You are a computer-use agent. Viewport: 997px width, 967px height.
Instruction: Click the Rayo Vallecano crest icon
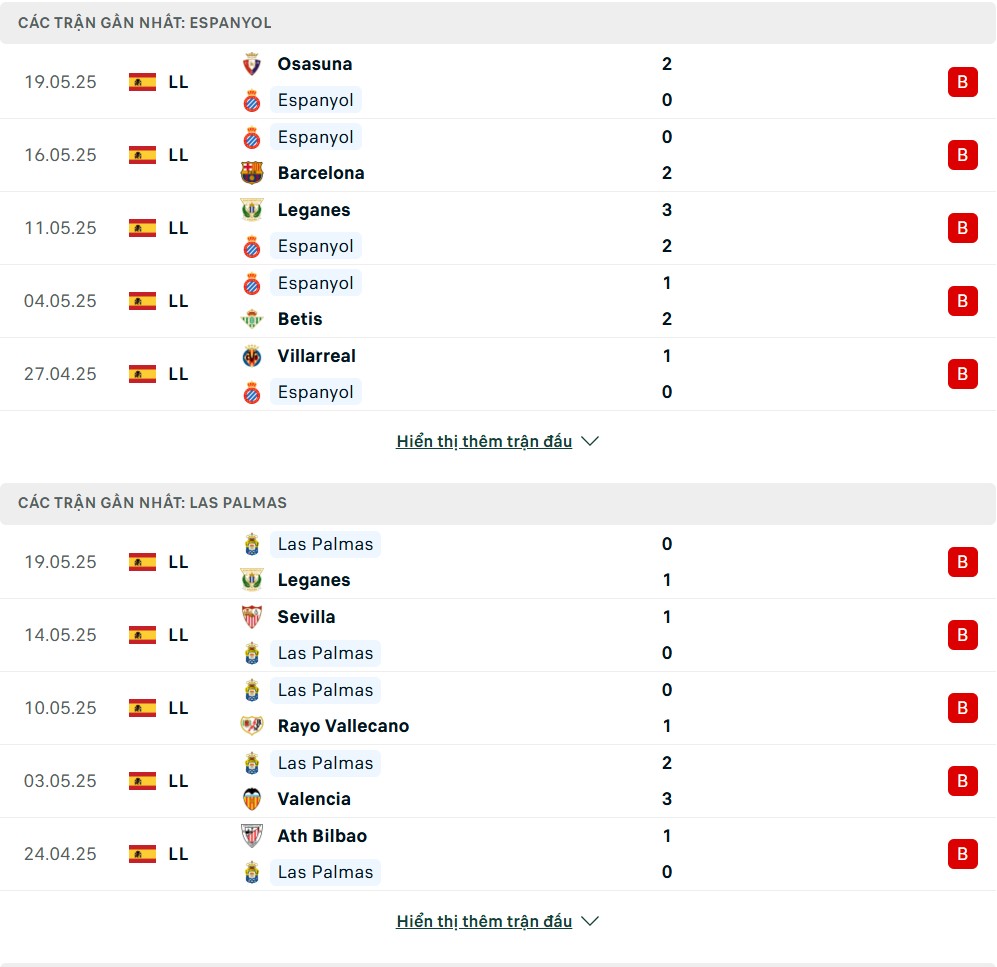tap(252, 725)
